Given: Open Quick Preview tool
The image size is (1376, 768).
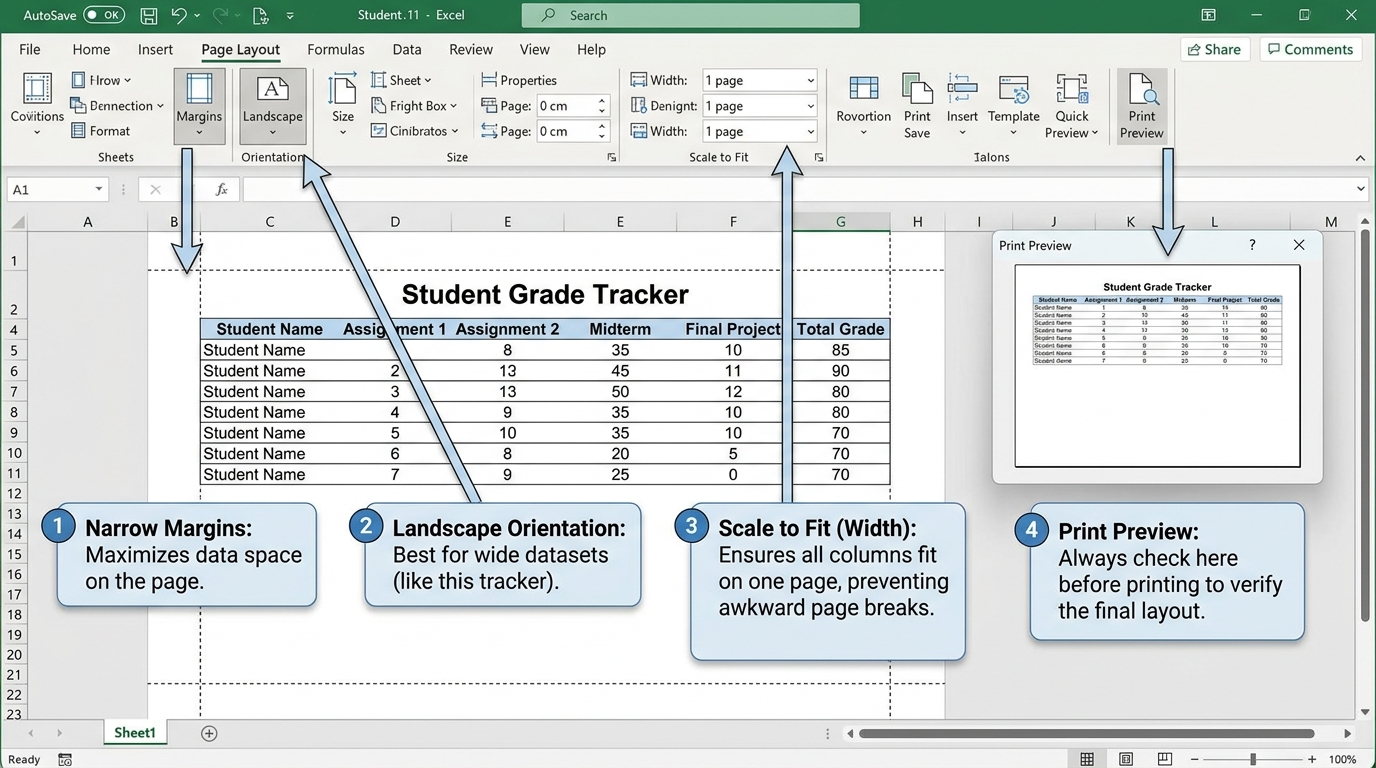Looking at the screenshot, I should click(1072, 106).
